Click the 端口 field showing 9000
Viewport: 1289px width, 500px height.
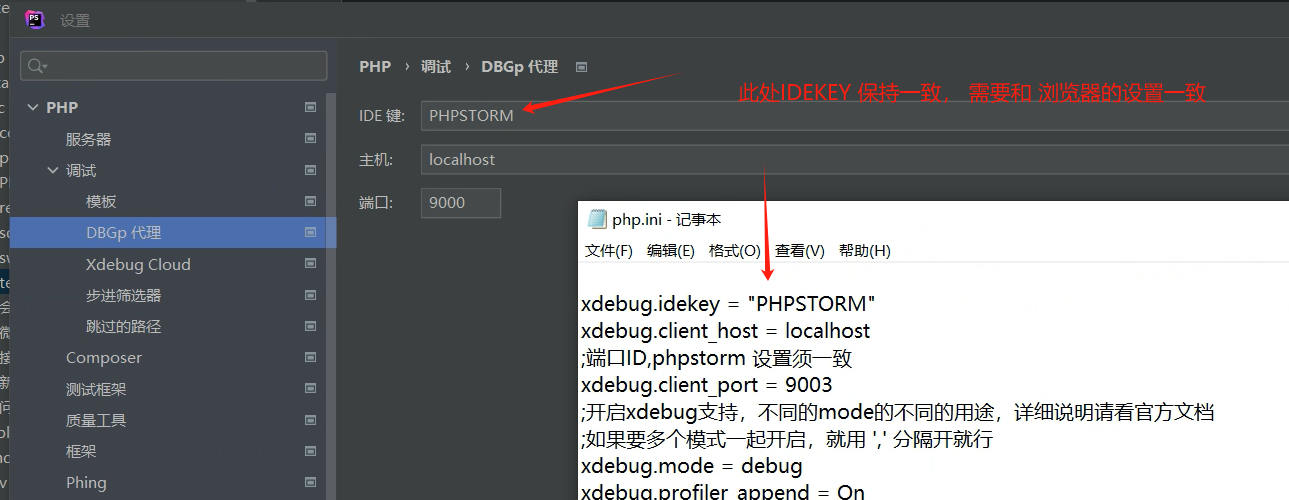[x=461, y=202]
